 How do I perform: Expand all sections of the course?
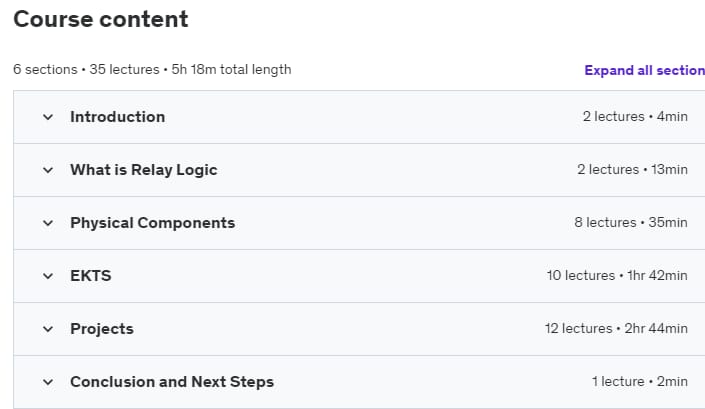click(x=644, y=70)
